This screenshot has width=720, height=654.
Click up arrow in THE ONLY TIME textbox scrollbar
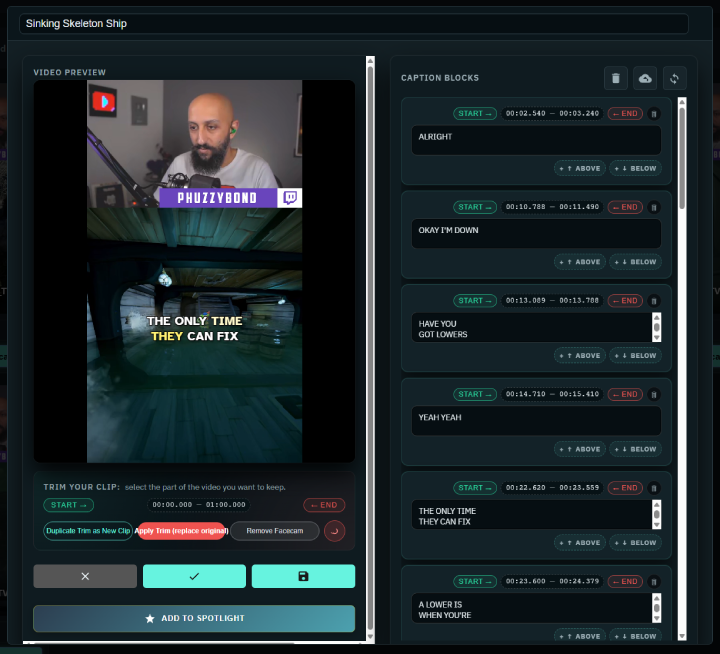[657, 505]
